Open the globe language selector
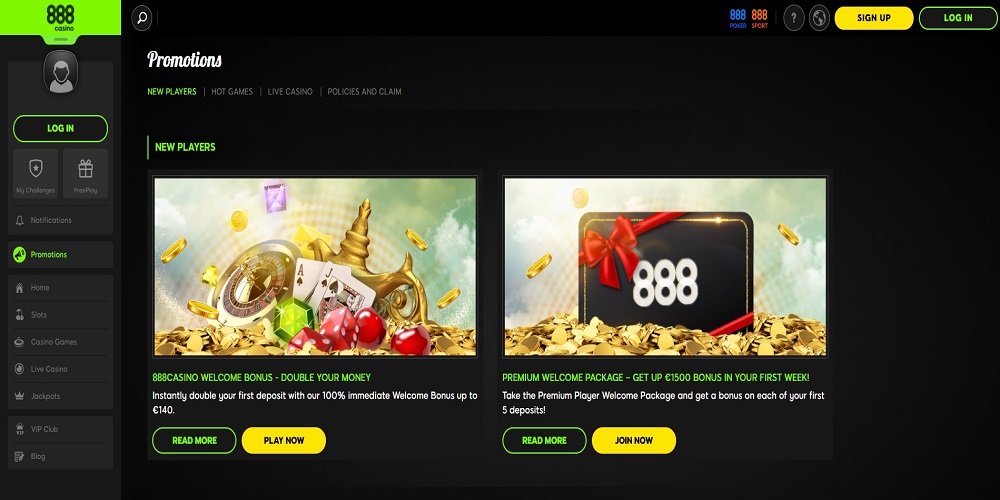The width and height of the screenshot is (1000, 500). (x=819, y=18)
